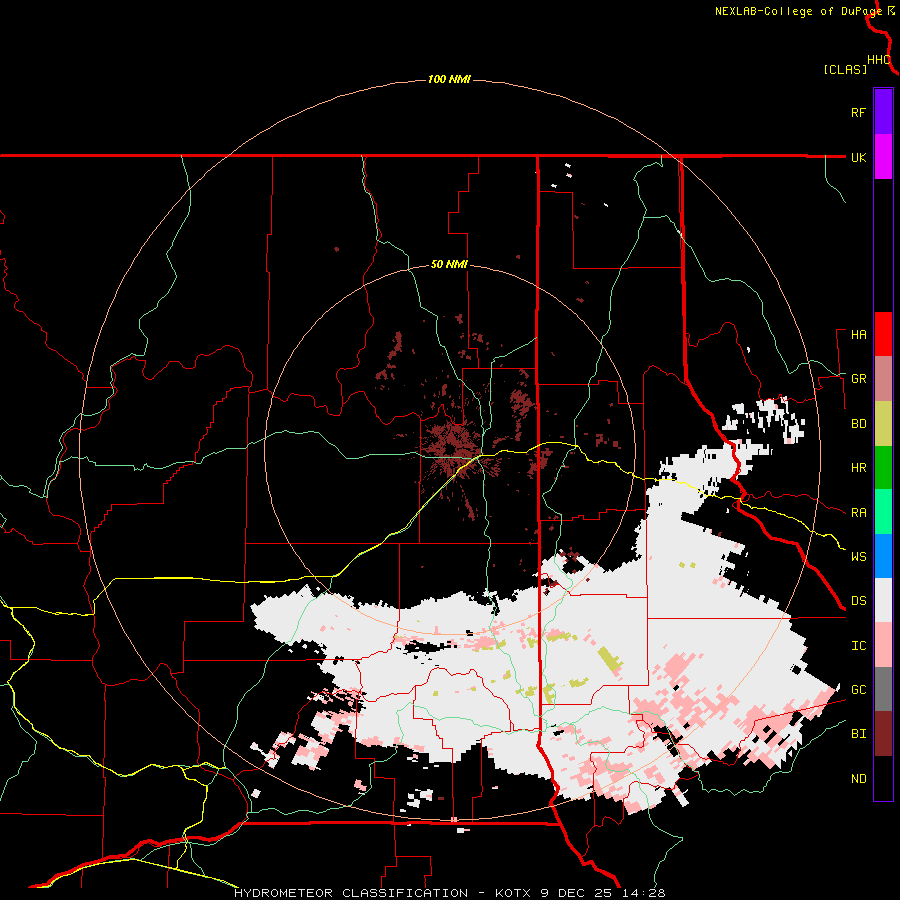The height and width of the screenshot is (900, 900).
Task: Click the IC ice crystals pink swatch
Action: click(883, 645)
